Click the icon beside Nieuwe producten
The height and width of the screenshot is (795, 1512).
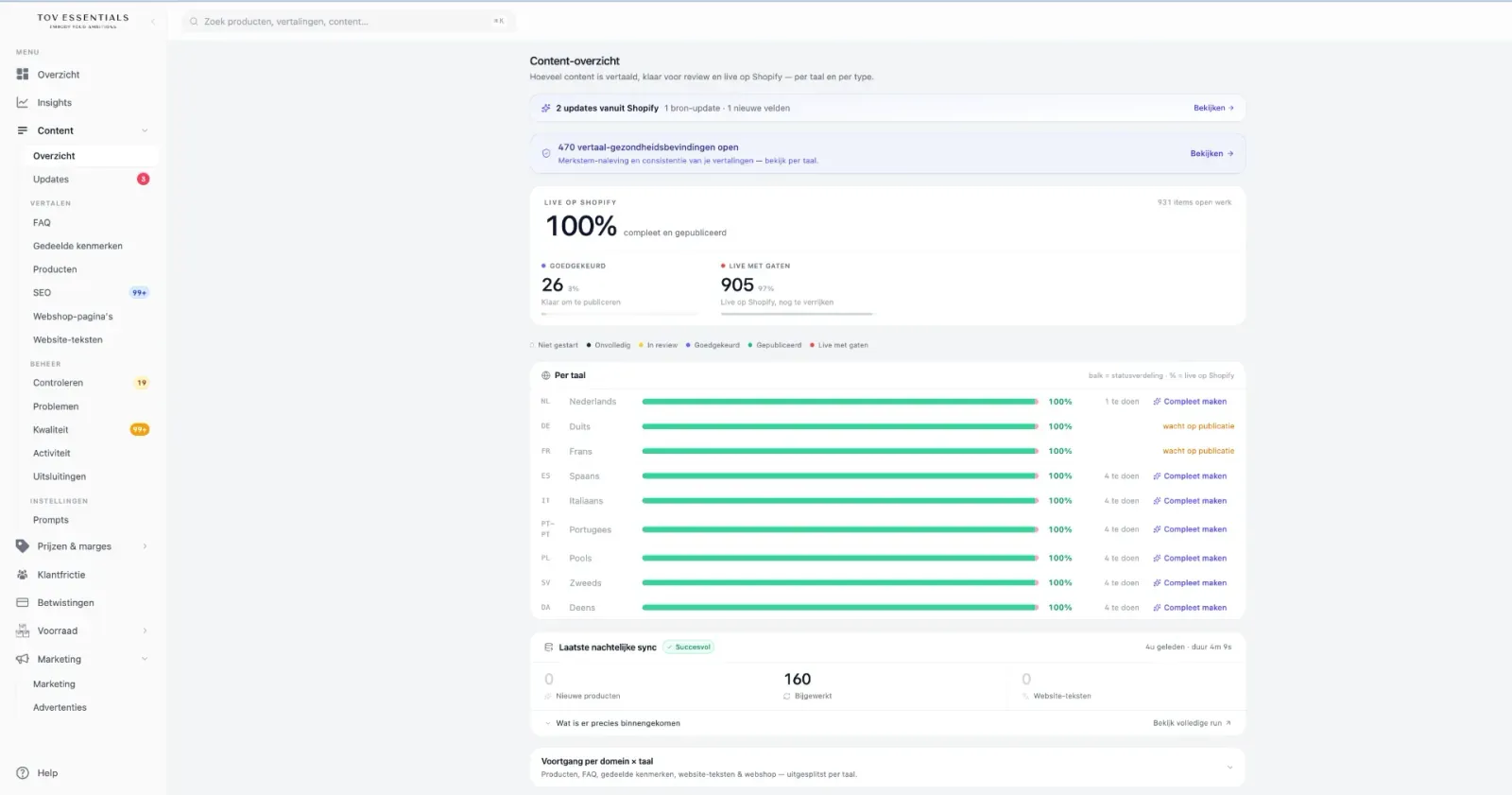click(x=548, y=696)
